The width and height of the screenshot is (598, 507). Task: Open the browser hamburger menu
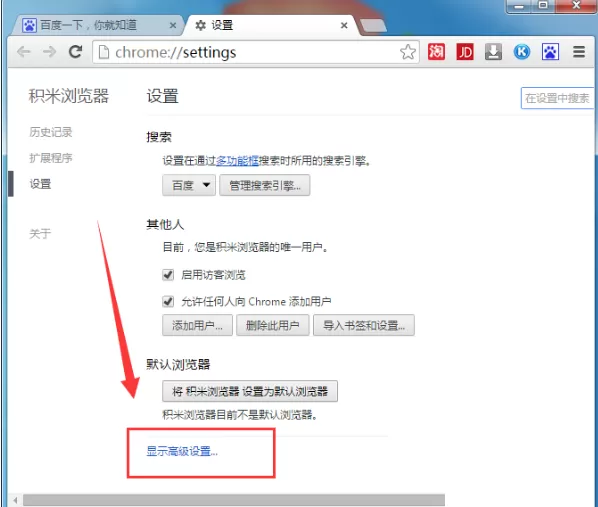[x=579, y=52]
